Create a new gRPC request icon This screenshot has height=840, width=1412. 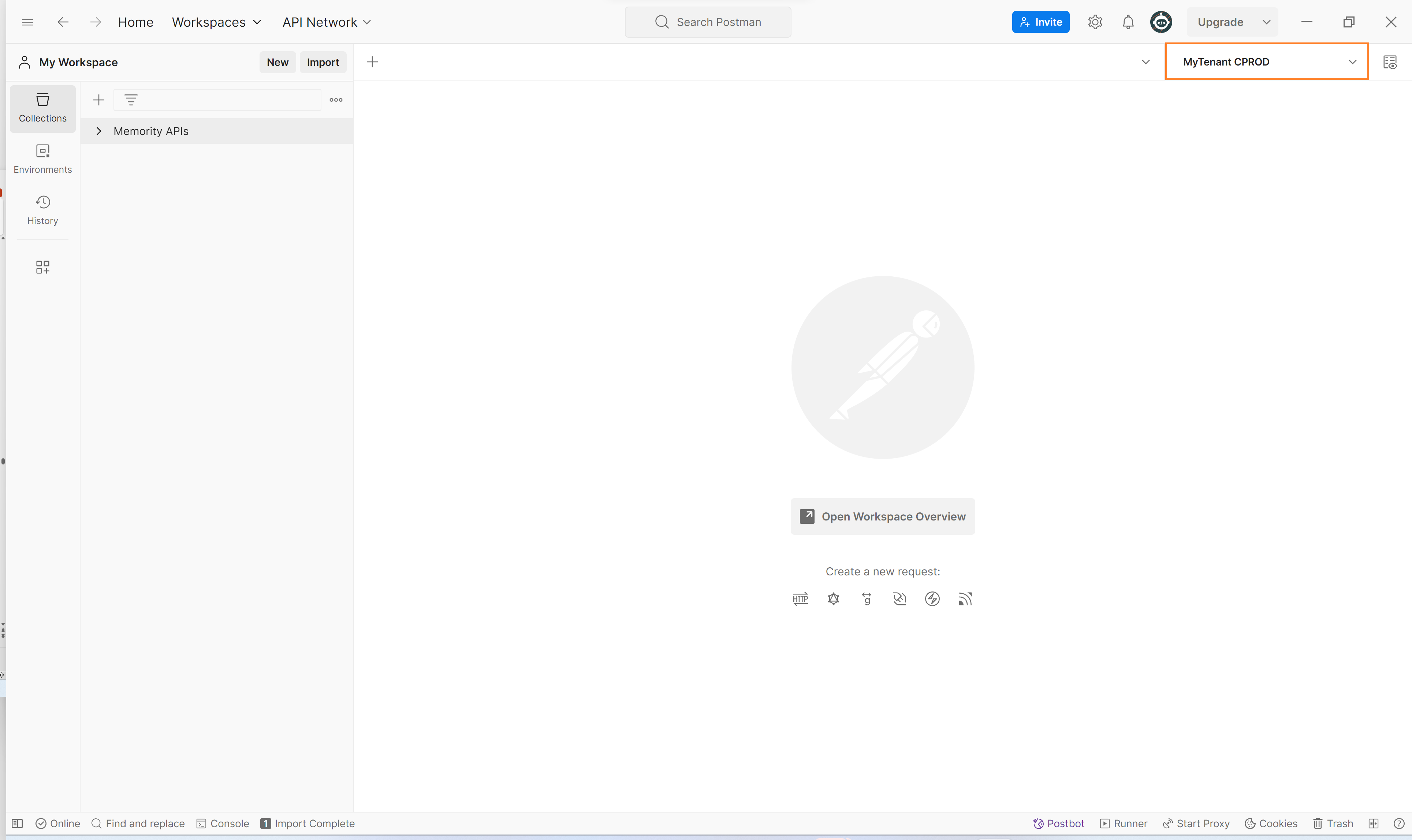click(866, 599)
